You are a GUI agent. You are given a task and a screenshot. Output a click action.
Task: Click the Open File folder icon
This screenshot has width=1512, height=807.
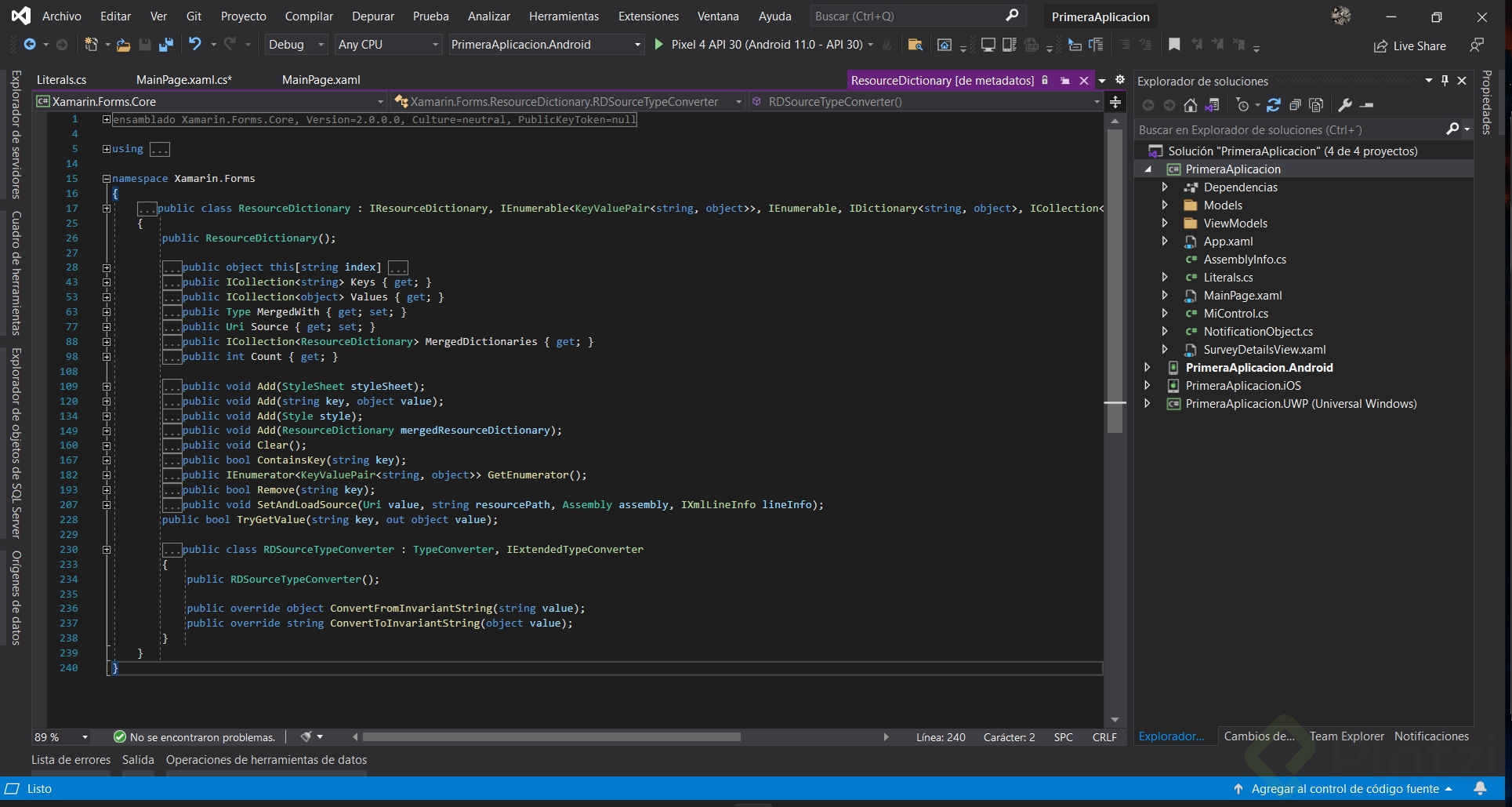(123, 45)
